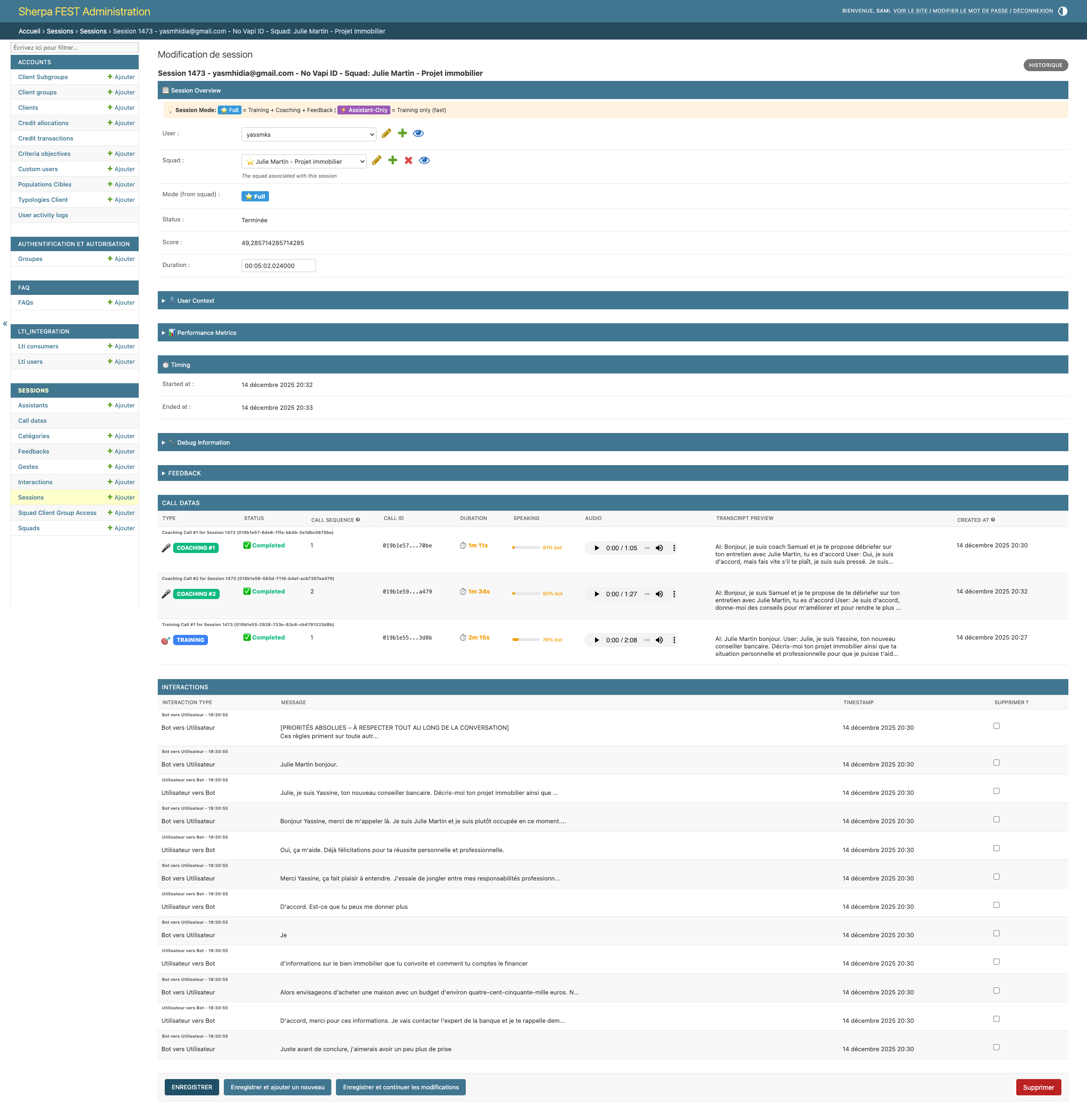This screenshot has height=1120, width=1087.
Task: Open Feedbacks in the Sessions sidebar
Action: click(x=34, y=452)
